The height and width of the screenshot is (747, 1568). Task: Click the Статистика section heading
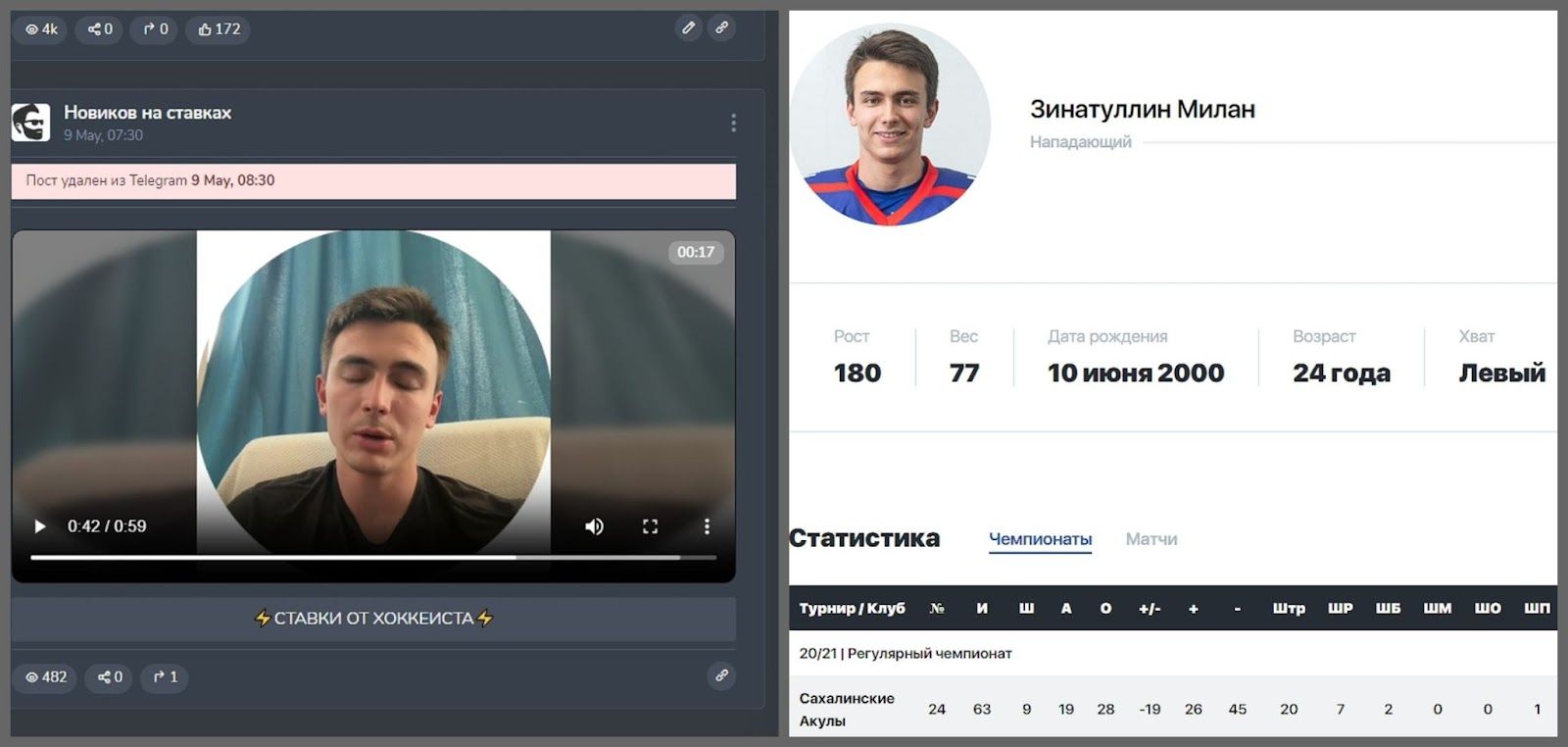point(864,538)
